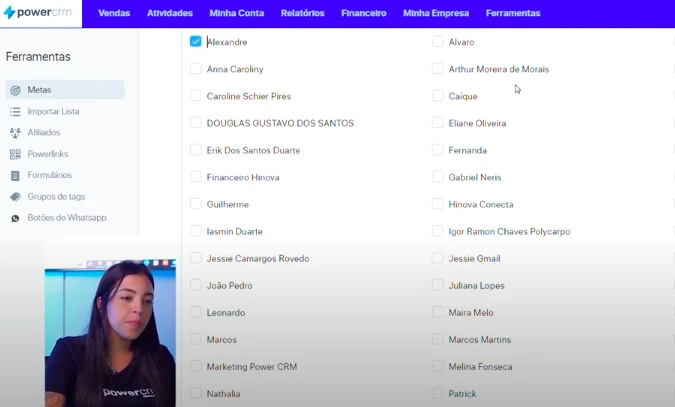Click the Importar Lista list icon

click(x=15, y=112)
